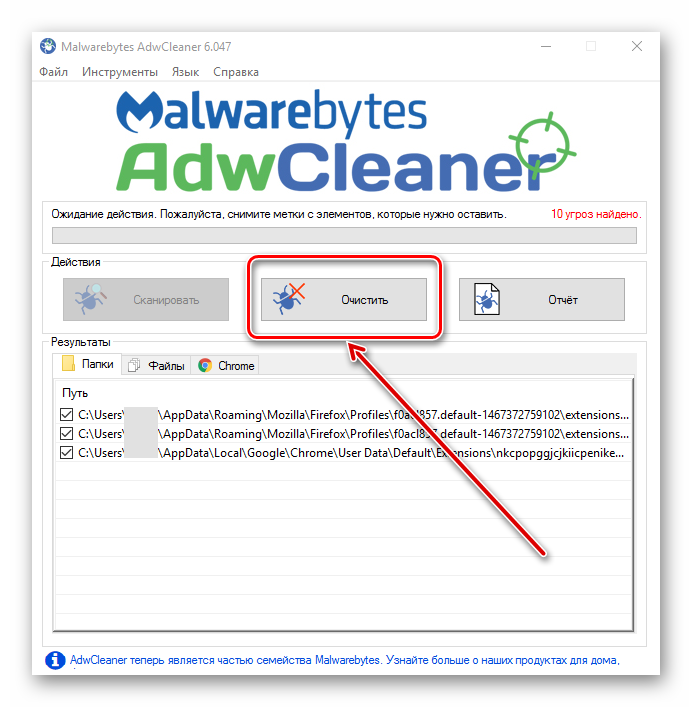Image resolution: width=692 pixels, height=707 pixels.
Task: Switch to the Файлы tab
Action: click(156, 365)
